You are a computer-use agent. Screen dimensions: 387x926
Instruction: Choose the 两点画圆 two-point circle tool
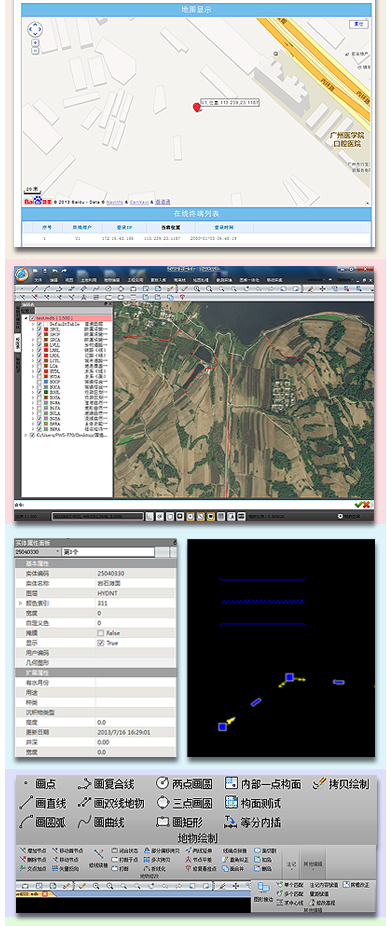[184, 784]
